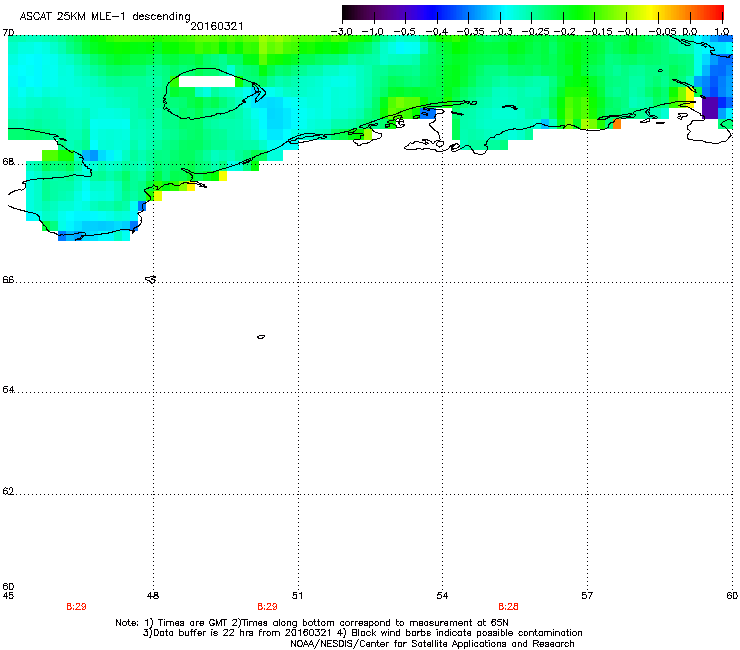740x650 pixels.
Task: Click the longitude '48' axis label
Action: coord(153,596)
